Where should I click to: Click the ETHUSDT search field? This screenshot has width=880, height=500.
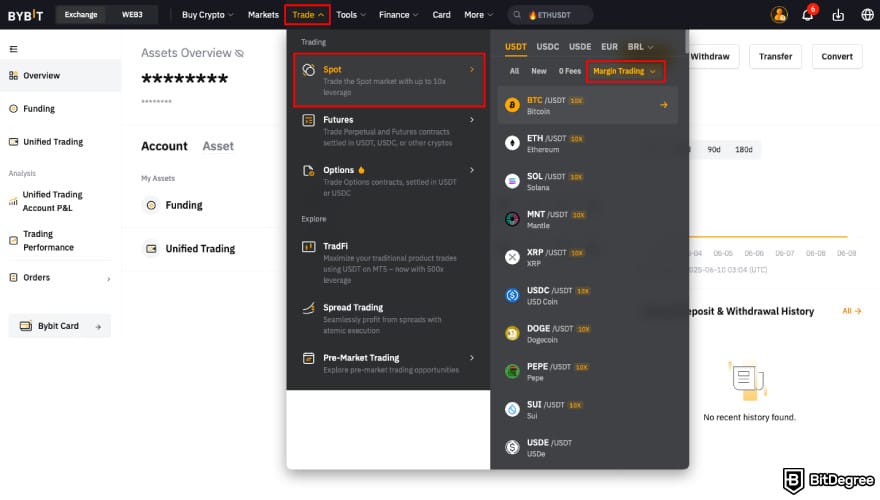[x=550, y=15]
